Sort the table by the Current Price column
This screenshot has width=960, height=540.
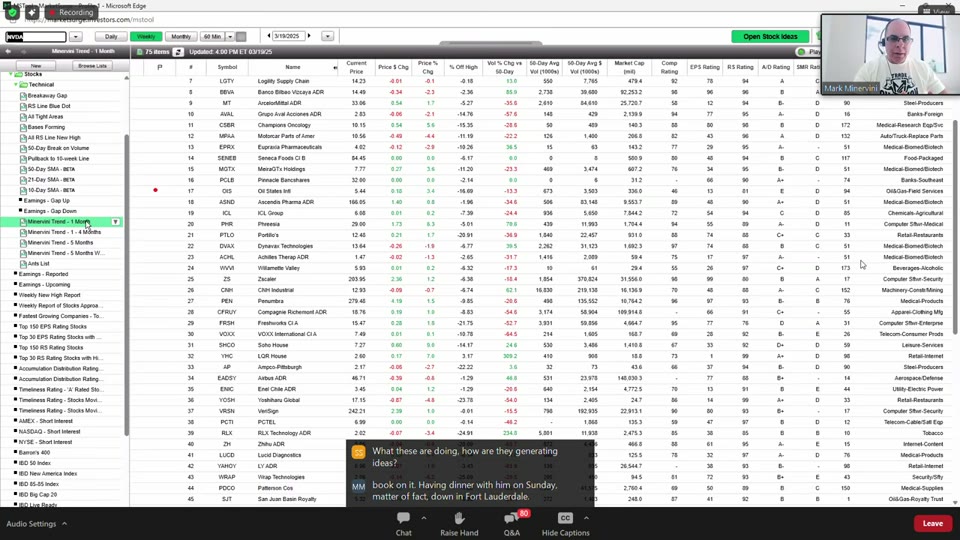tap(356, 67)
